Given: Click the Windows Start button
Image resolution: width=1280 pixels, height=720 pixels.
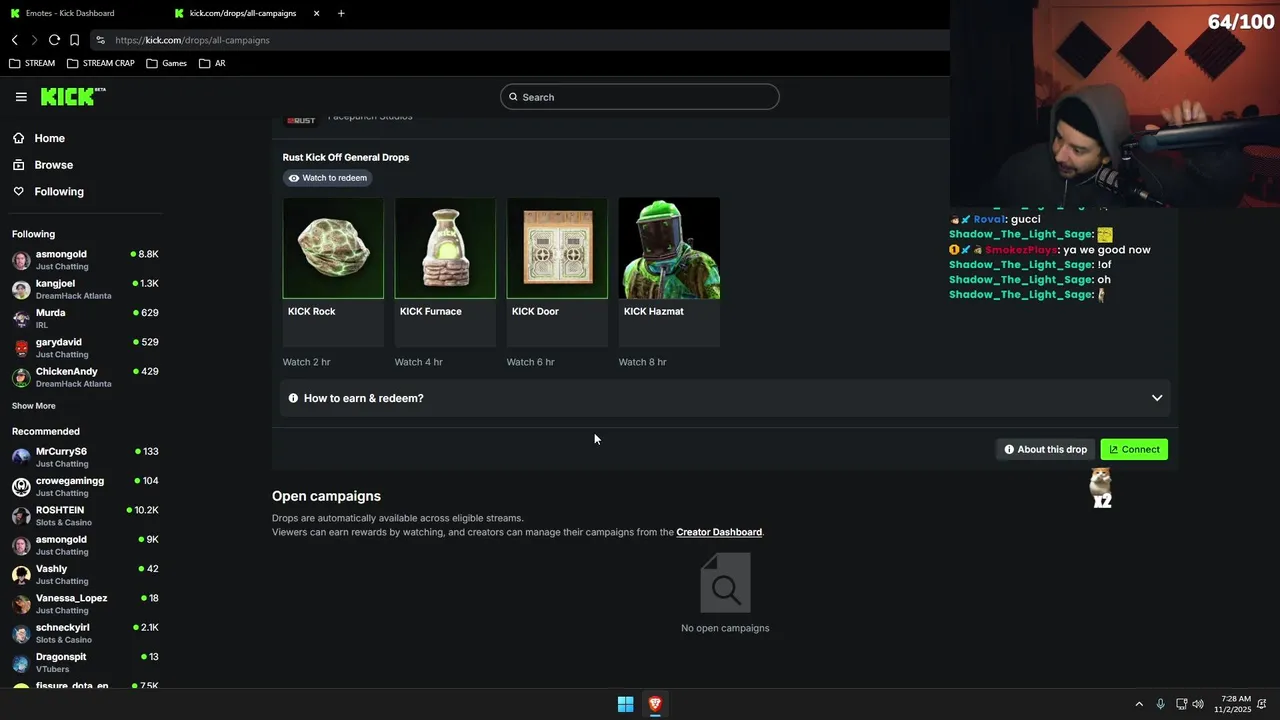Looking at the screenshot, I should click(x=625, y=704).
